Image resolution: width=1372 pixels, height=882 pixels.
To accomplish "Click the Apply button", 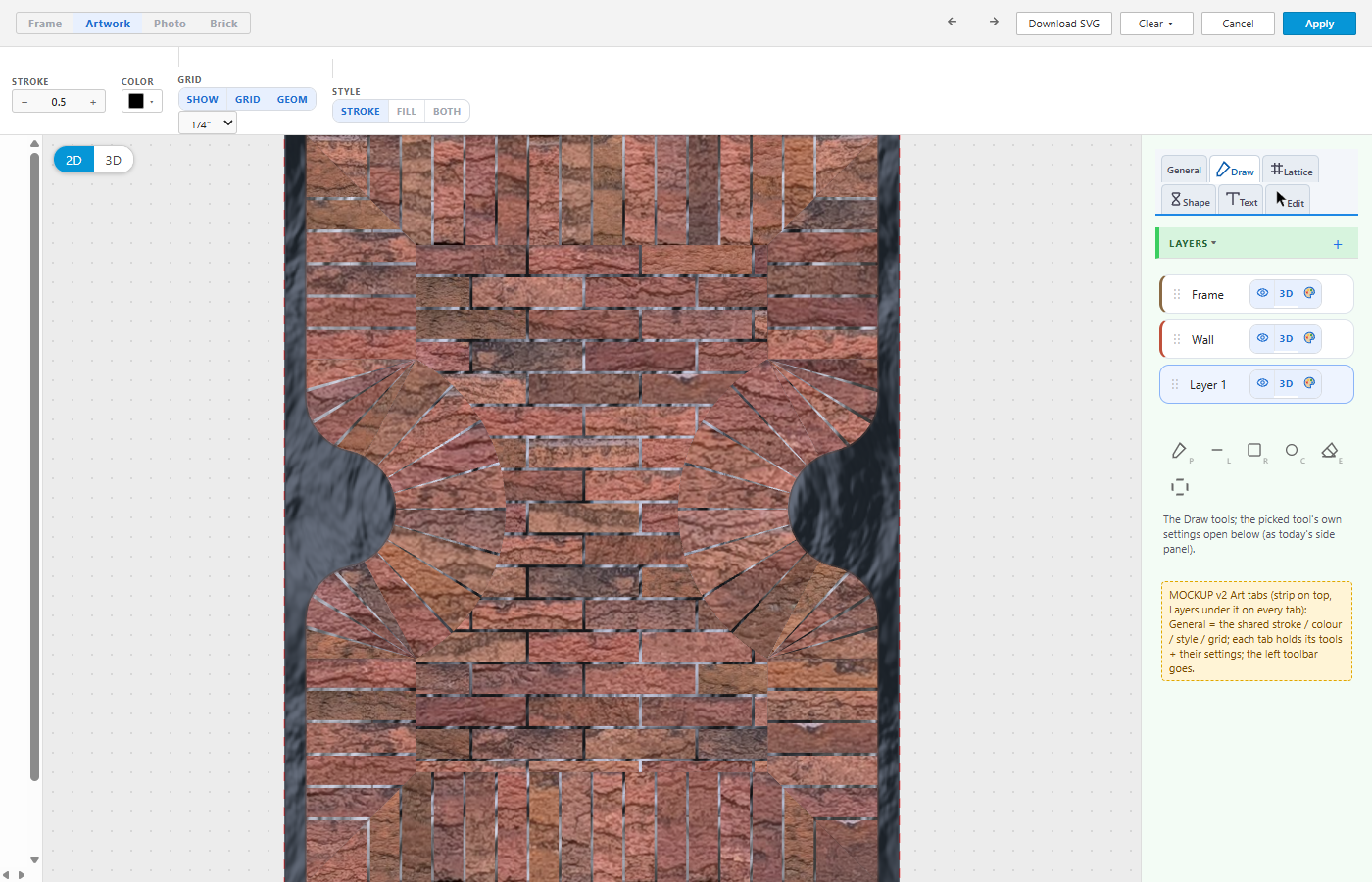I will (x=1319, y=24).
